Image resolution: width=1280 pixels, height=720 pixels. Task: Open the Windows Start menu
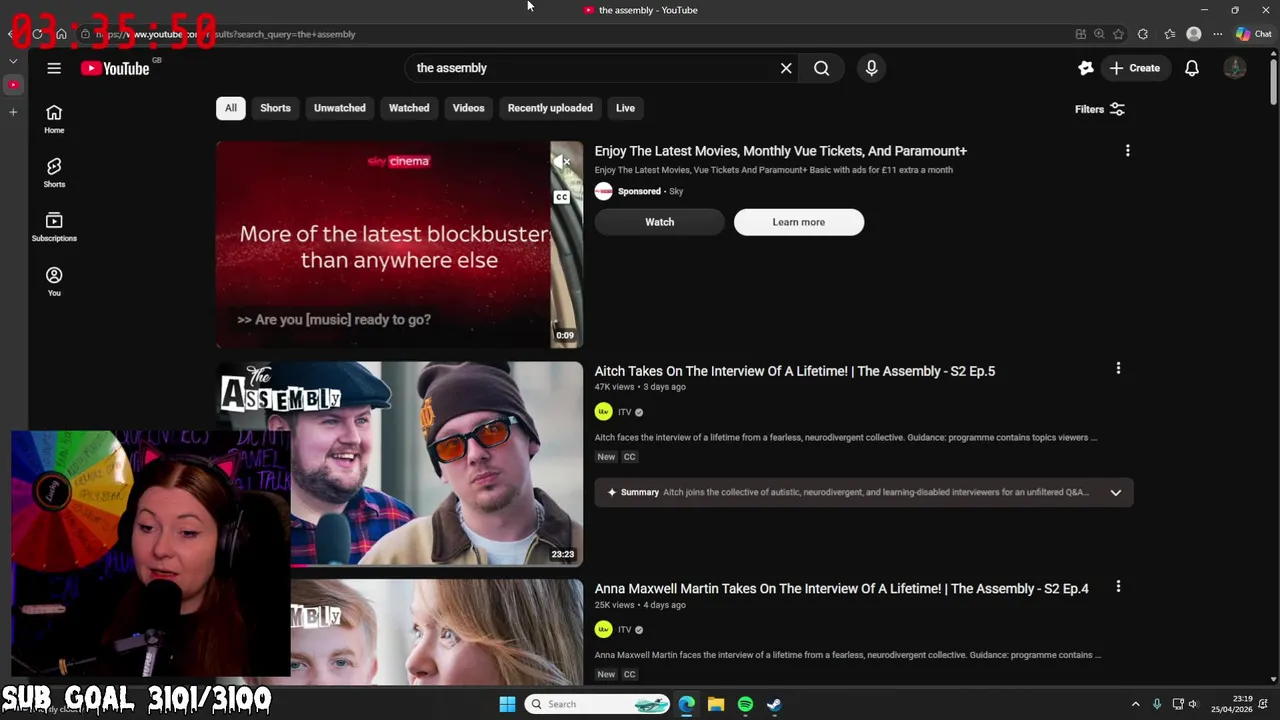point(507,704)
